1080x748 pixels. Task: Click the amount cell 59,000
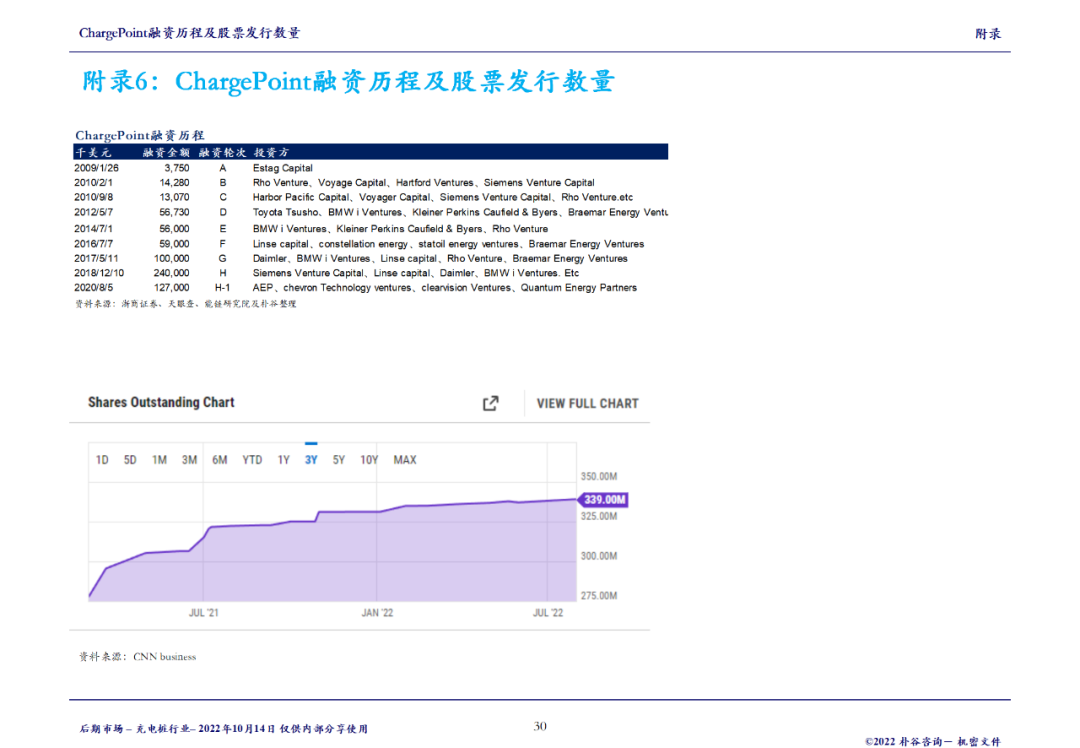(174, 244)
